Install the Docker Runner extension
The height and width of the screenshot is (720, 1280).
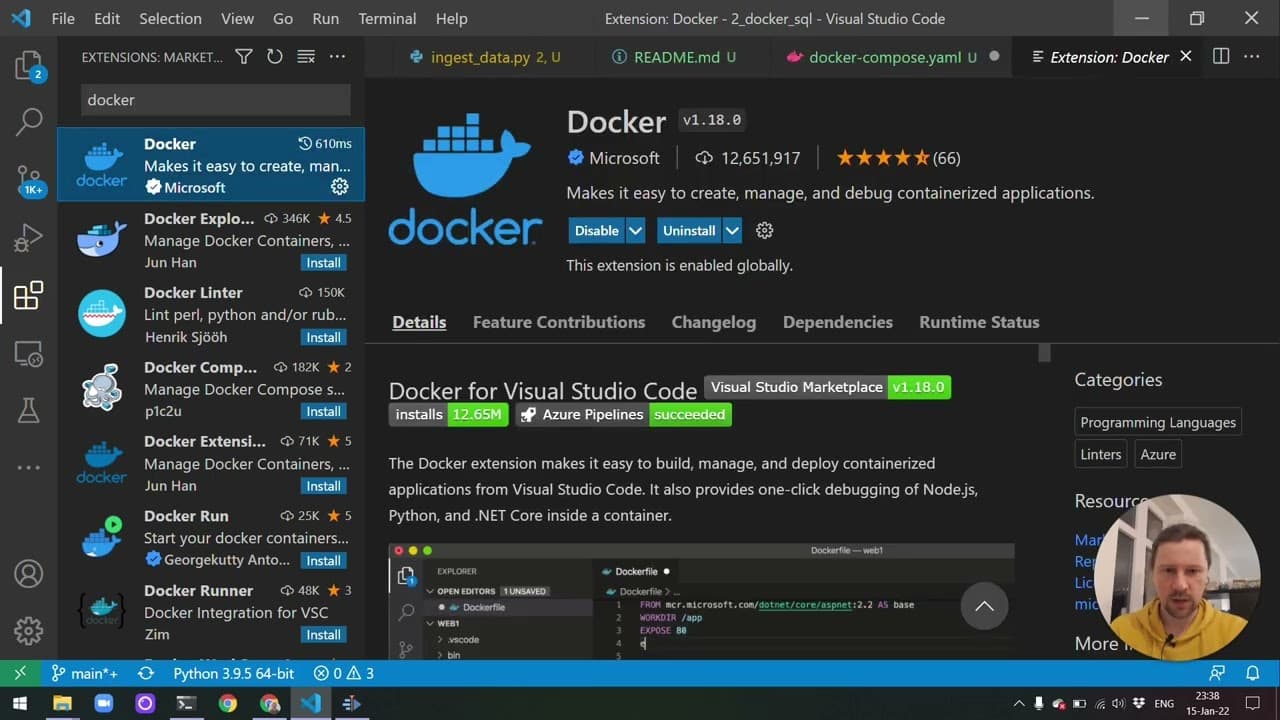[324, 634]
